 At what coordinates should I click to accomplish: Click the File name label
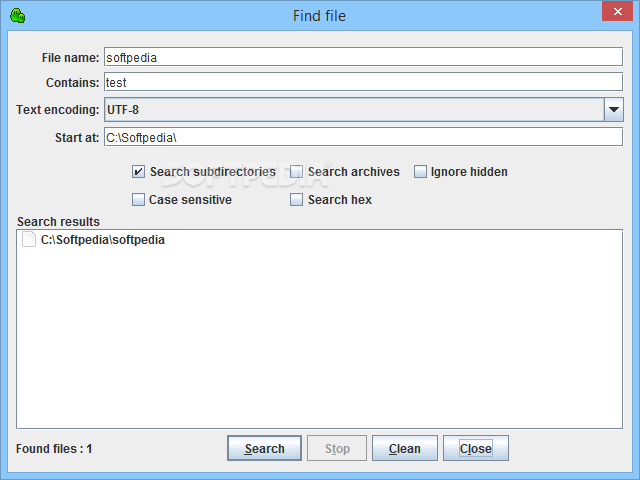click(71, 58)
